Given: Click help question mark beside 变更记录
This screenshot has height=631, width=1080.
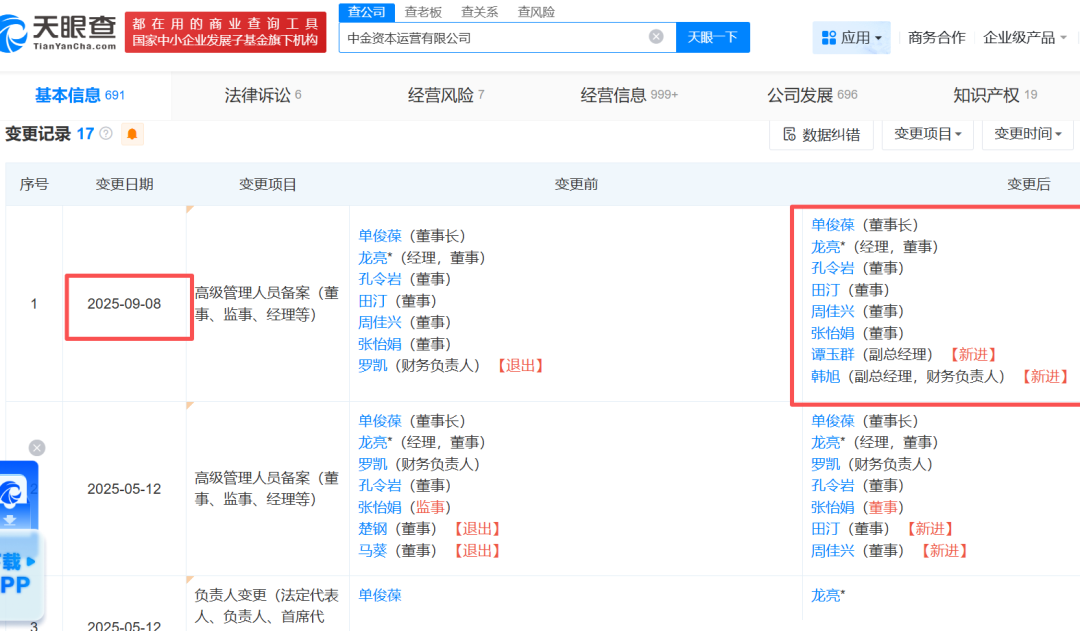Looking at the screenshot, I should coord(106,134).
